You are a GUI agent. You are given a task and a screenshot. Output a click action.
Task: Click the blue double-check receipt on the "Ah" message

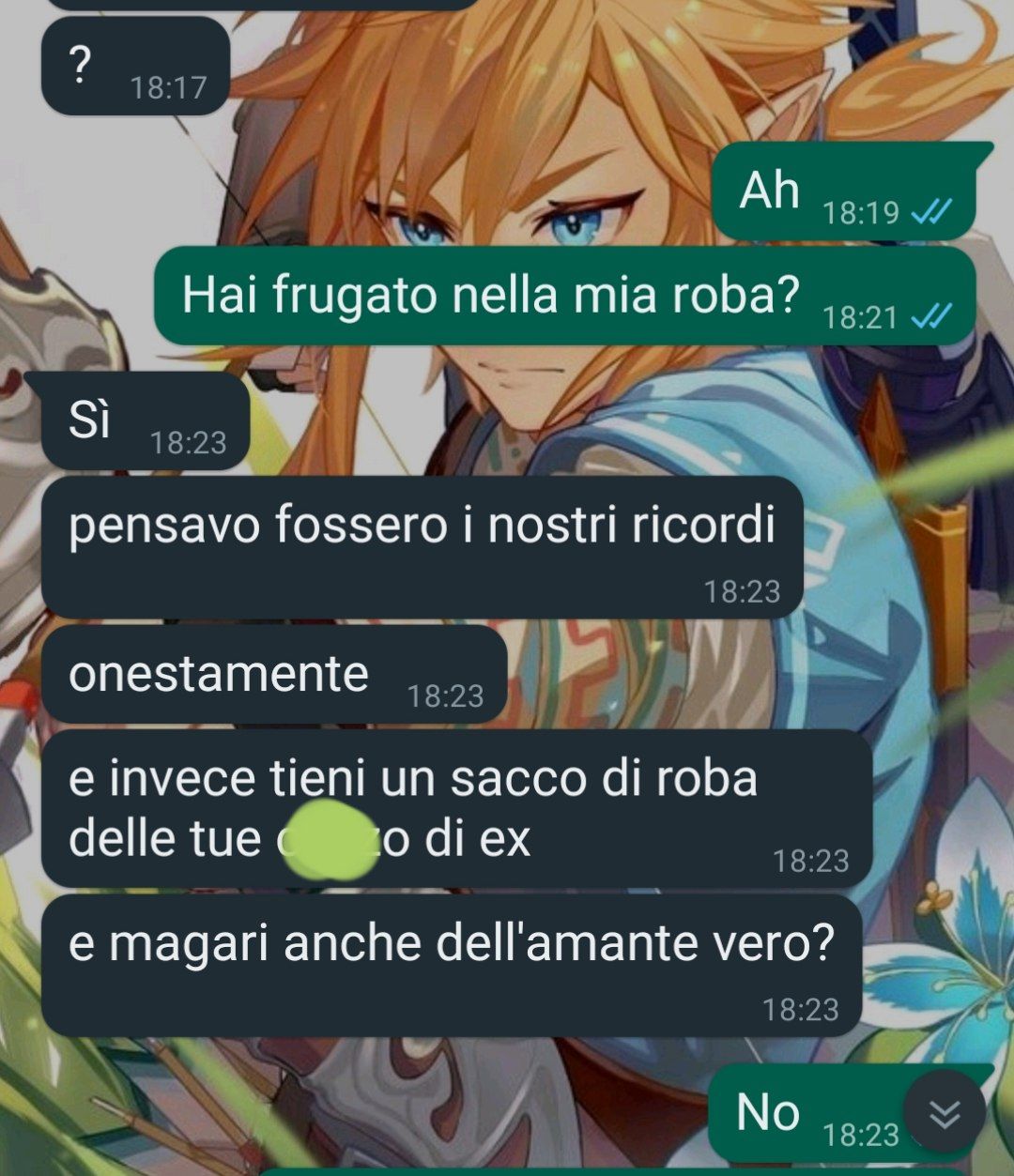point(931,212)
